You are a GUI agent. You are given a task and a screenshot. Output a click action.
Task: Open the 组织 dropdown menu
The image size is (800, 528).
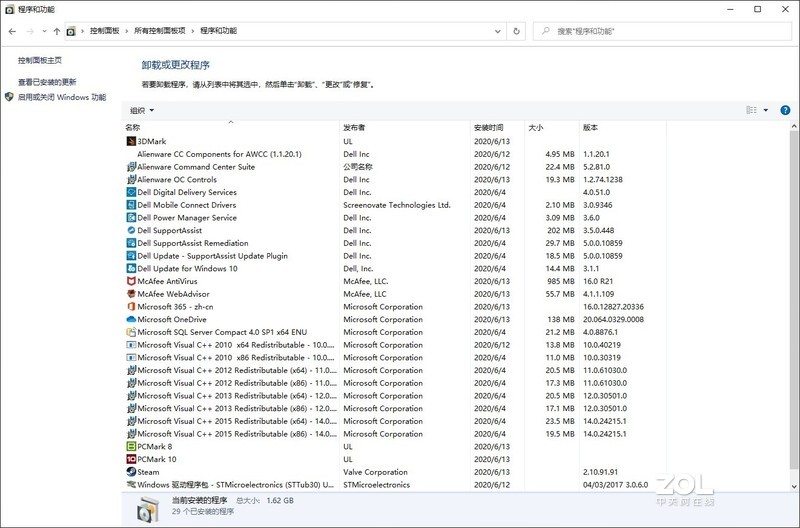point(142,110)
